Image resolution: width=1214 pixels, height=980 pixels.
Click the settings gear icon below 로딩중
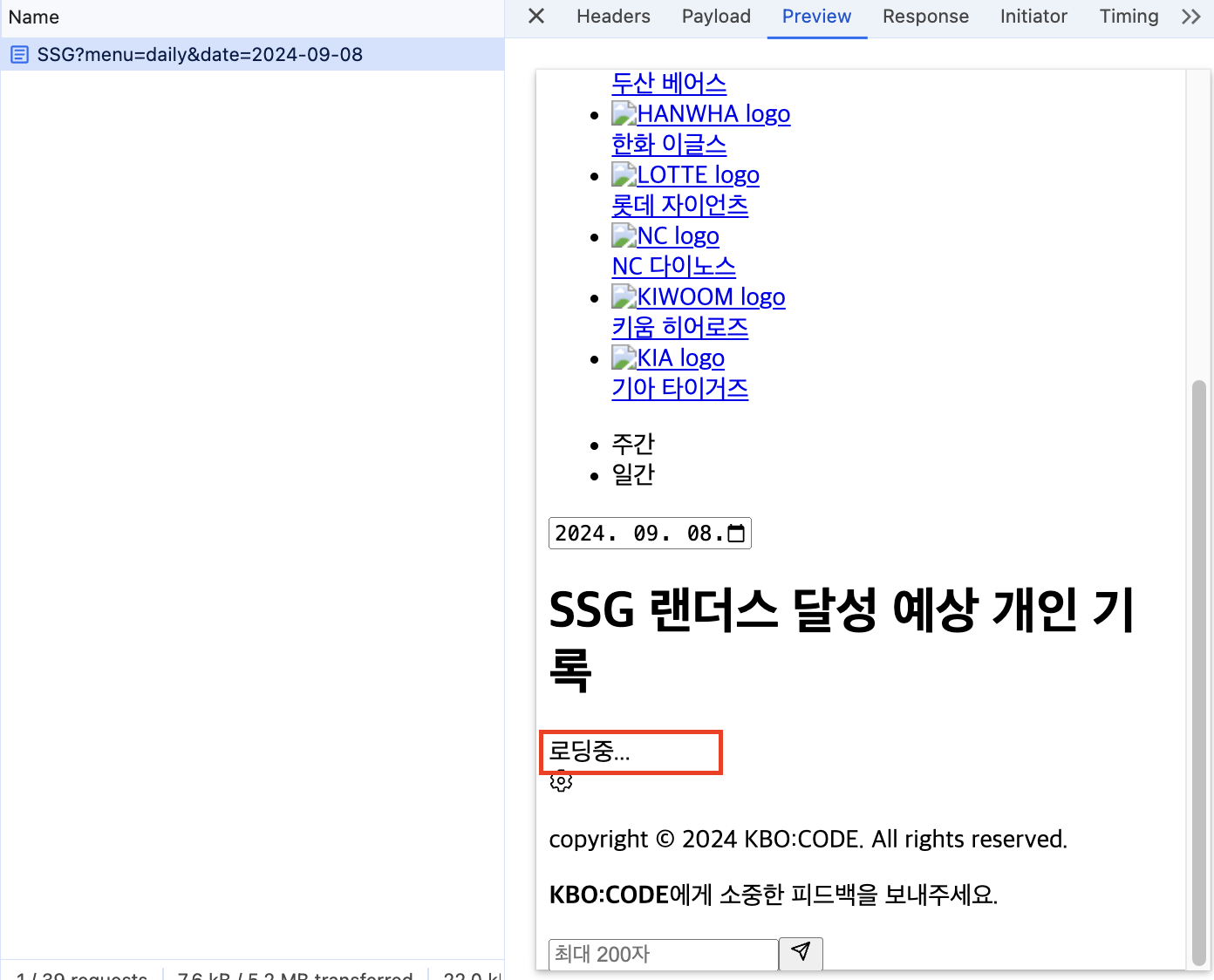coord(561,782)
